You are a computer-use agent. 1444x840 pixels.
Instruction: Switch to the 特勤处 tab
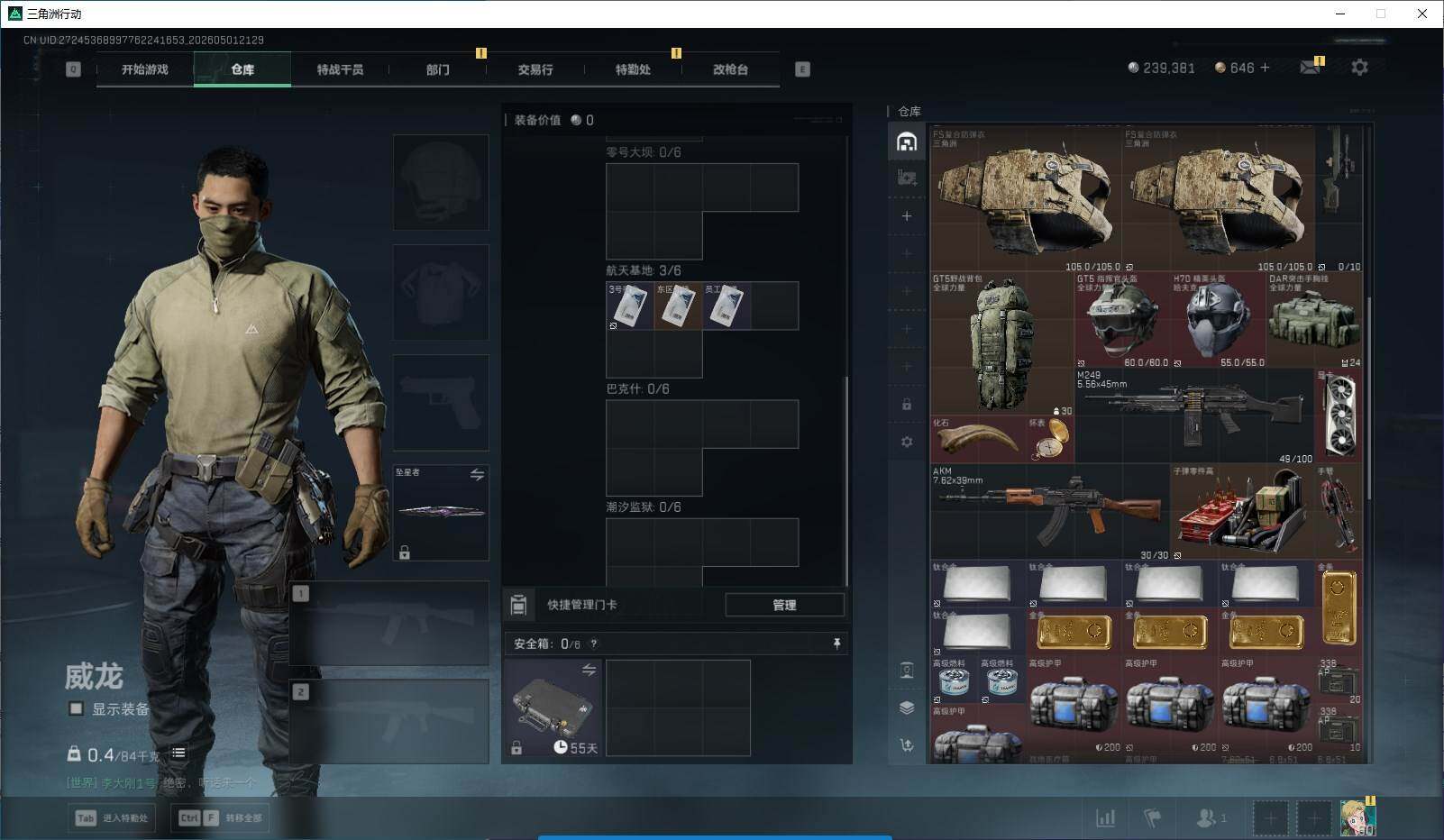(633, 69)
